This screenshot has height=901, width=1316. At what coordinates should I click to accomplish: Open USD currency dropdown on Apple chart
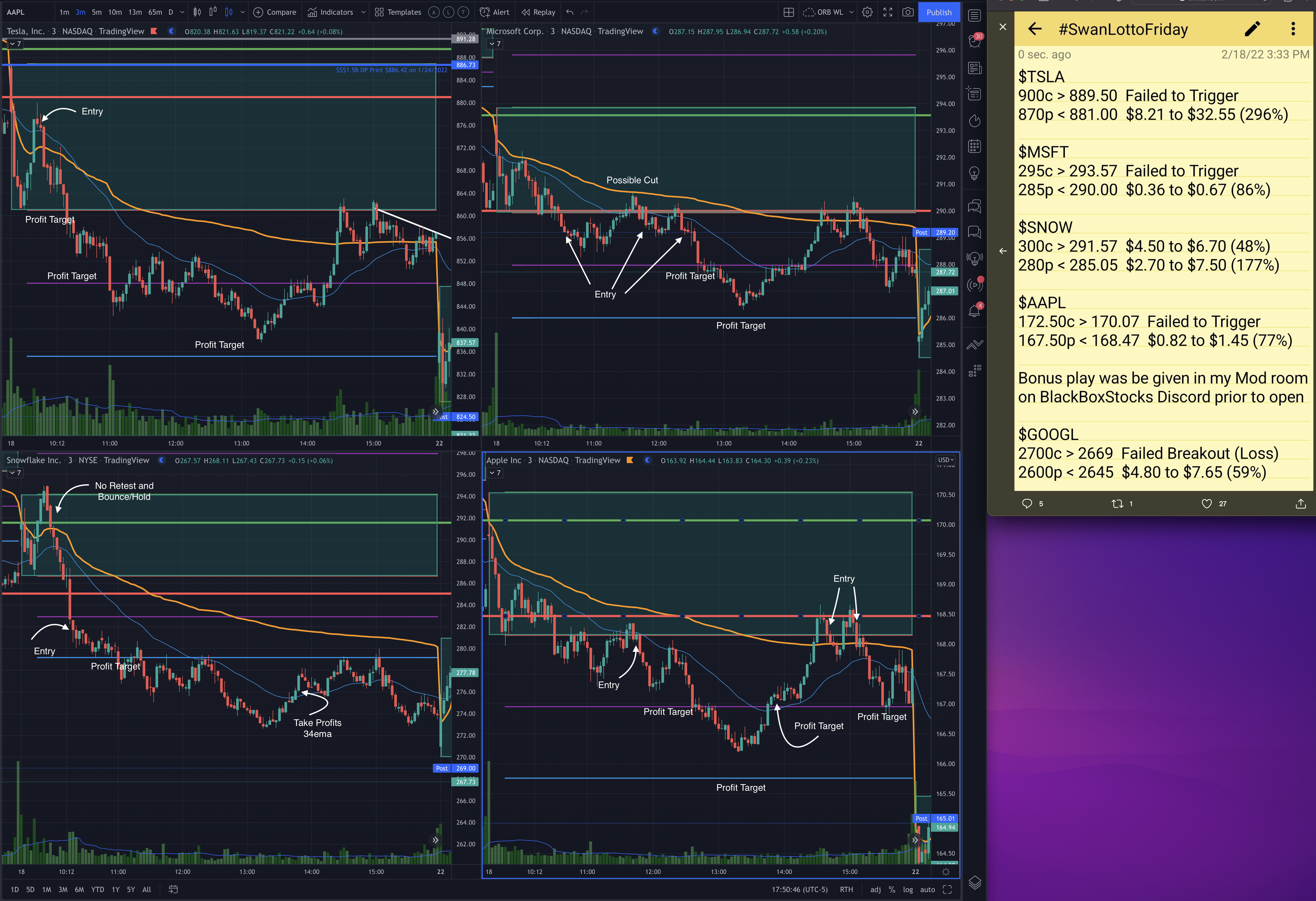(x=945, y=460)
